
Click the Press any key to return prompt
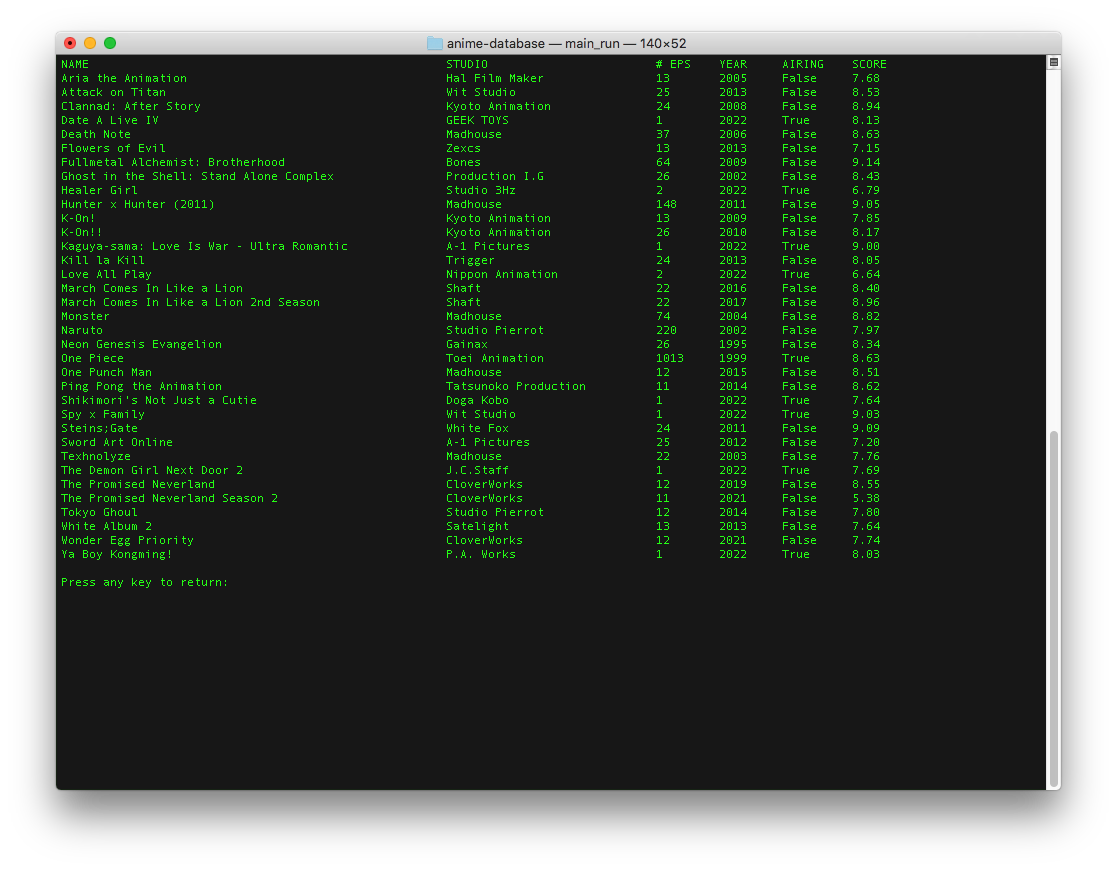tap(143, 582)
